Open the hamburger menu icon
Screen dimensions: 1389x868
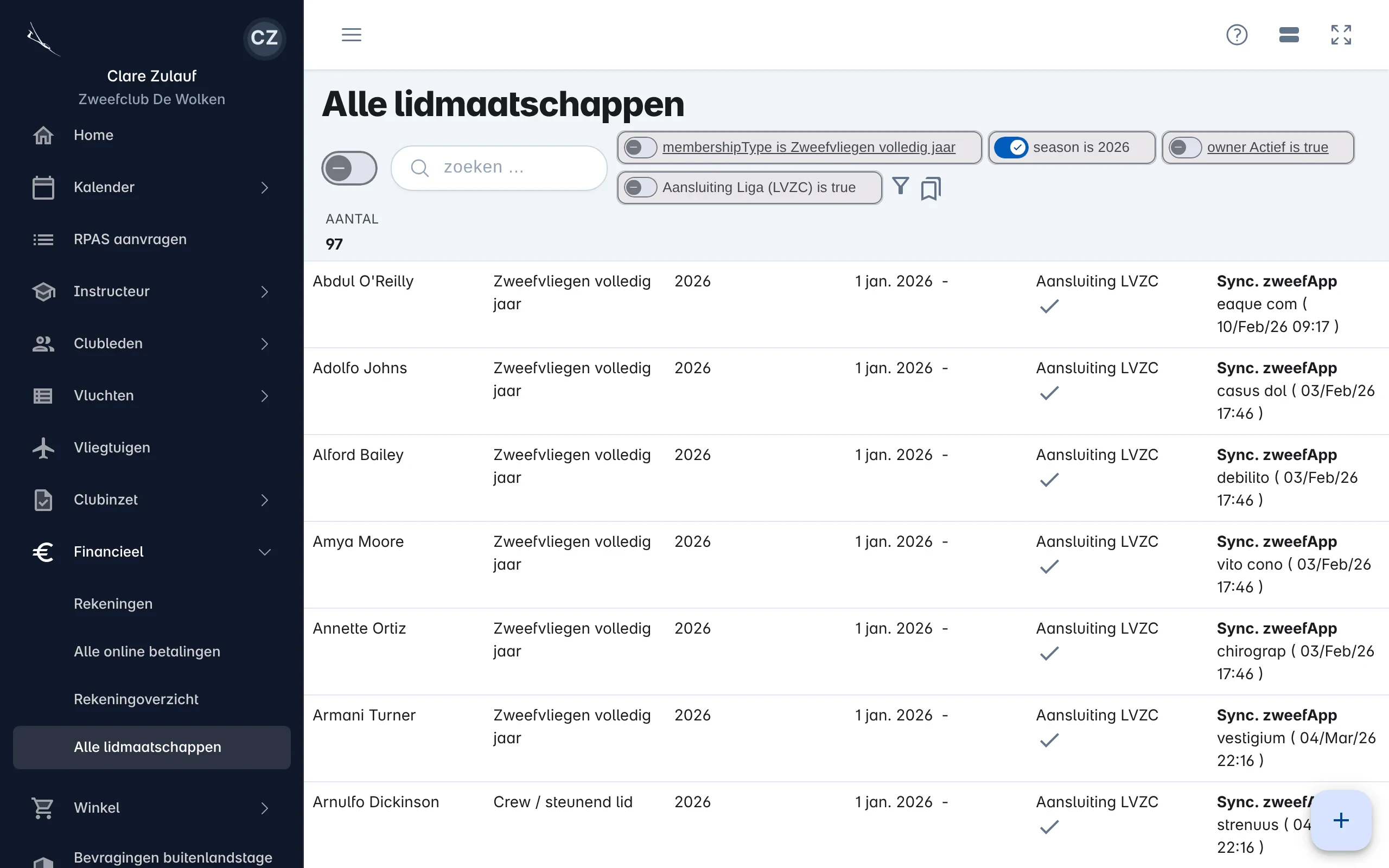[x=351, y=34]
